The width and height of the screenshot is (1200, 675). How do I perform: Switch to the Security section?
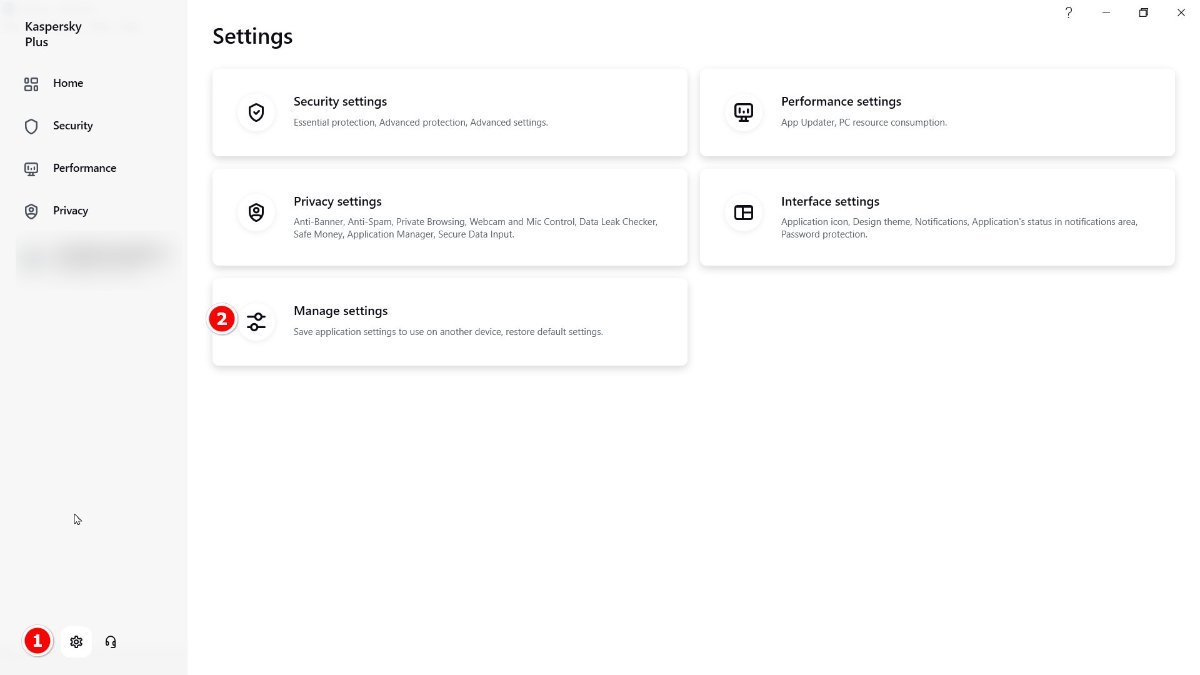coord(73,126)
